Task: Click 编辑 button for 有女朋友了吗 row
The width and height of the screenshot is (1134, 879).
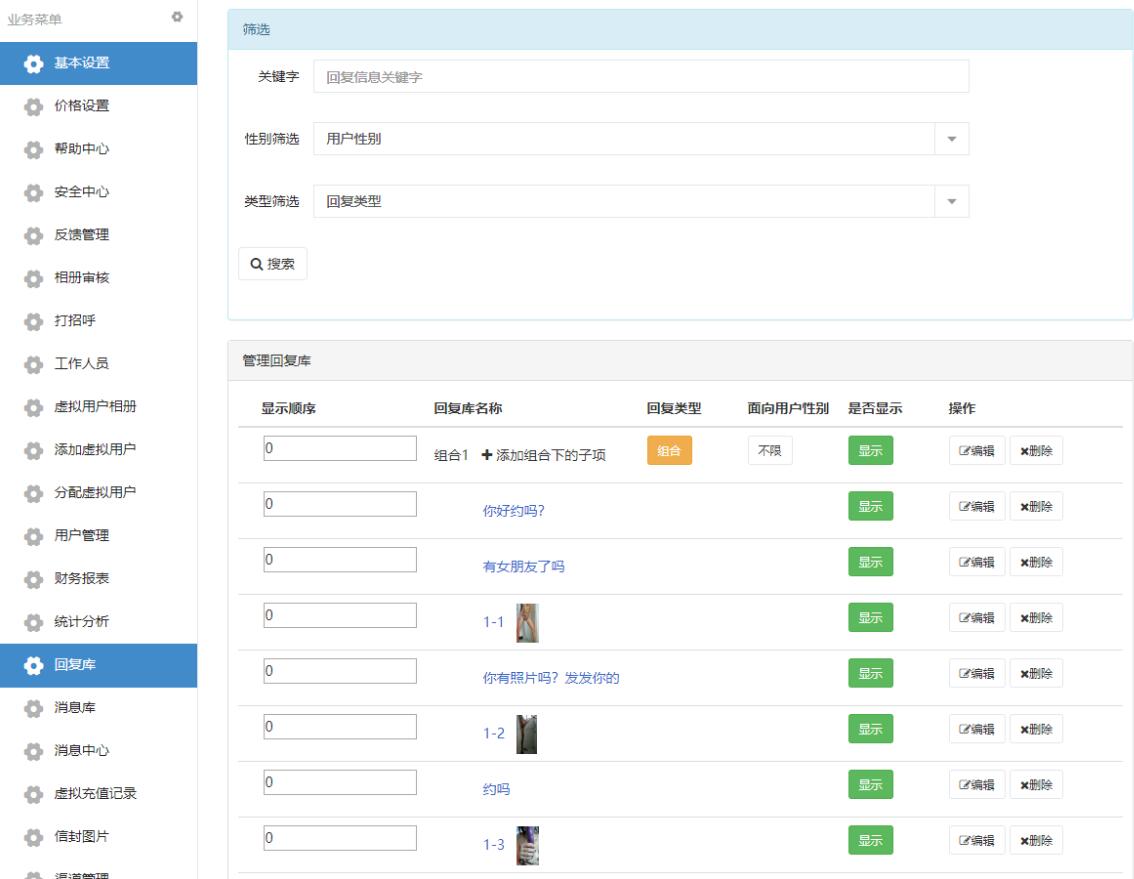Action: tap(977, 563)
